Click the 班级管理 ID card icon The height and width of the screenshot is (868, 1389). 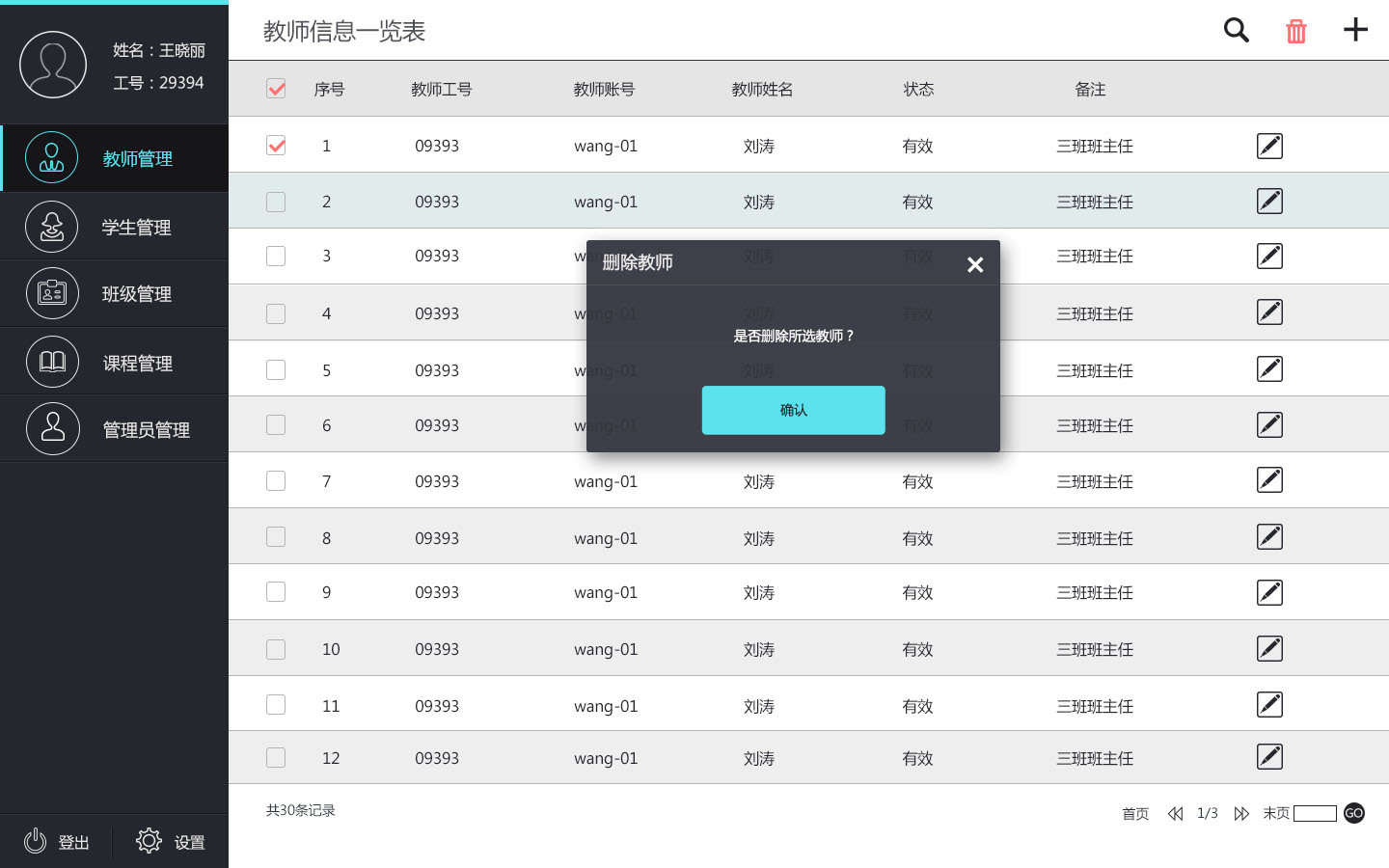[52, 293]
